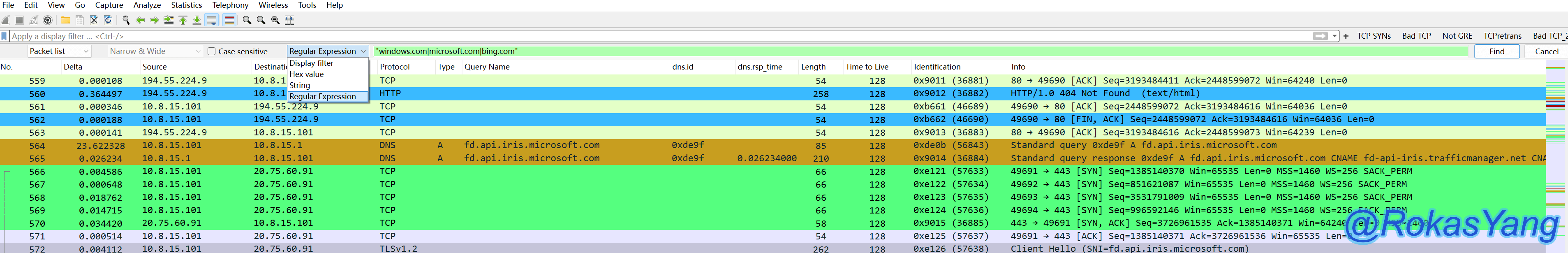Expand the display filter history dropdown arrow

(x=1335, y=36)
